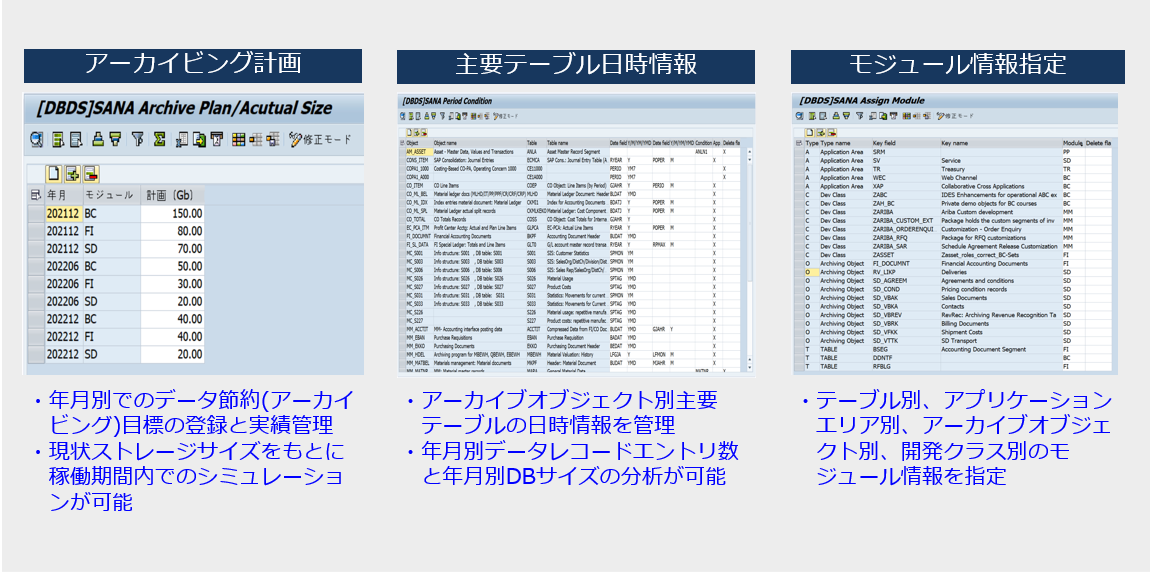Click the 計画 (Gb) column header
1150x572 pixels.
172,195
